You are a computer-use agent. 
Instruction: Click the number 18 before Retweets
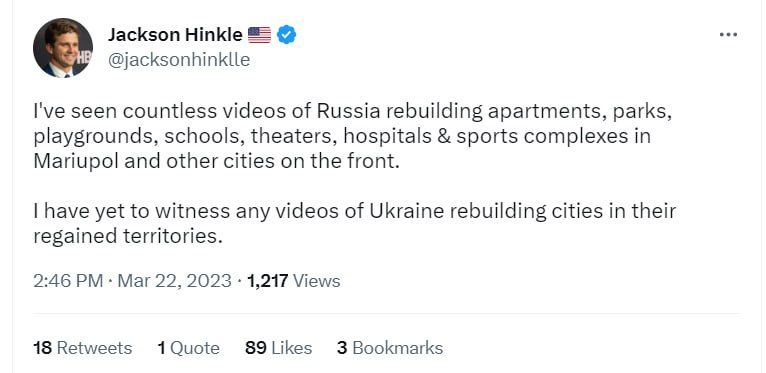pos(43,348)
